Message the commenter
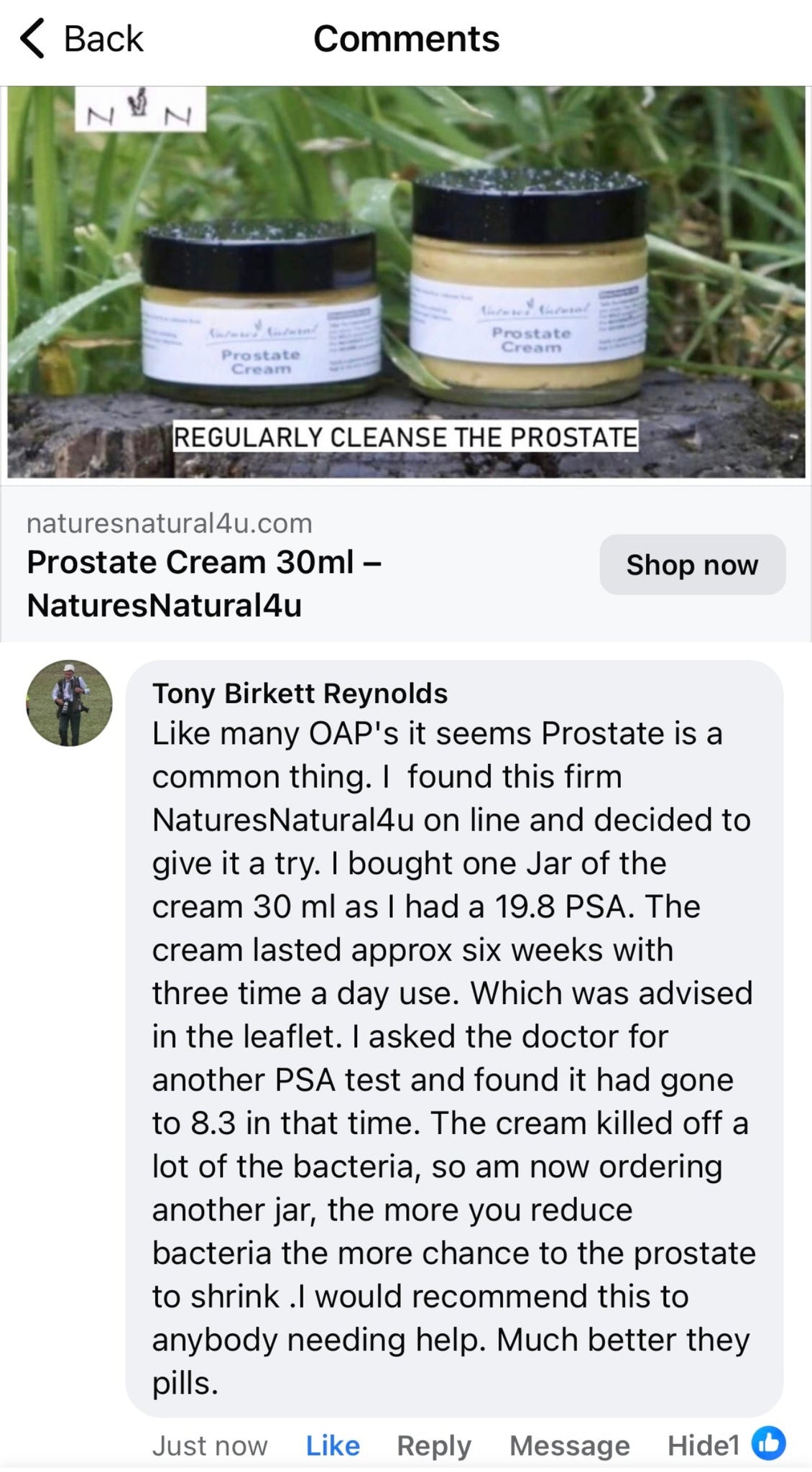Screen dimensions: 812x1472 pos(569,1445)
